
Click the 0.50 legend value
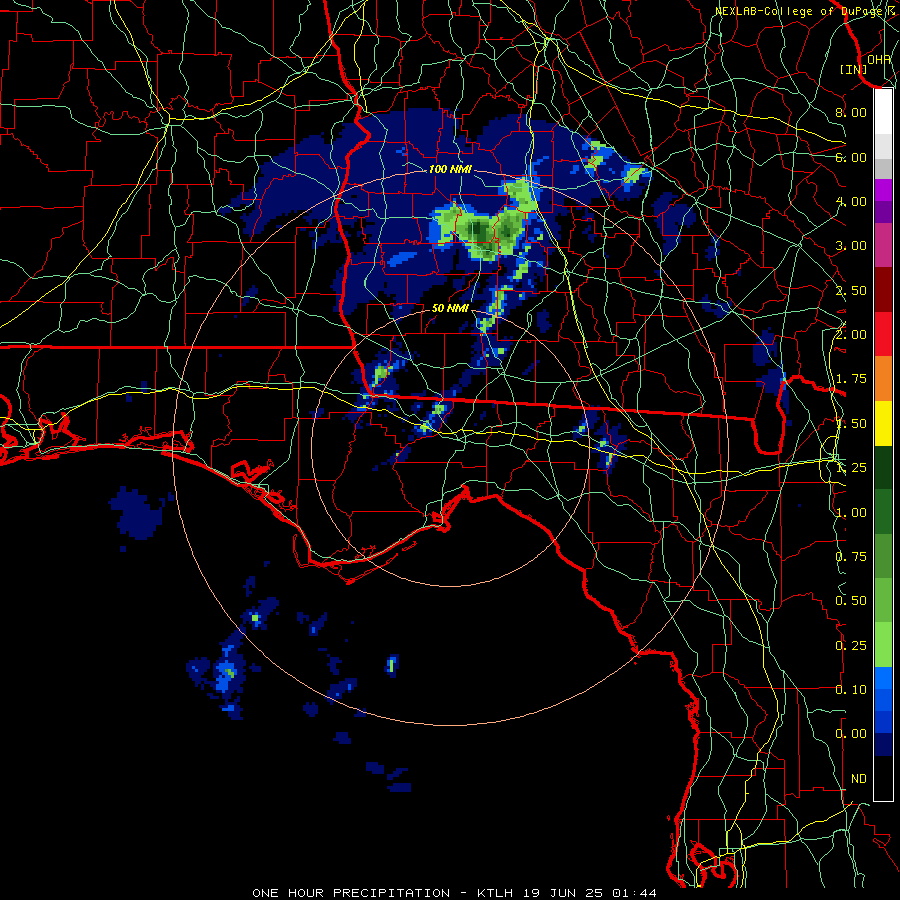pos(851,601)
